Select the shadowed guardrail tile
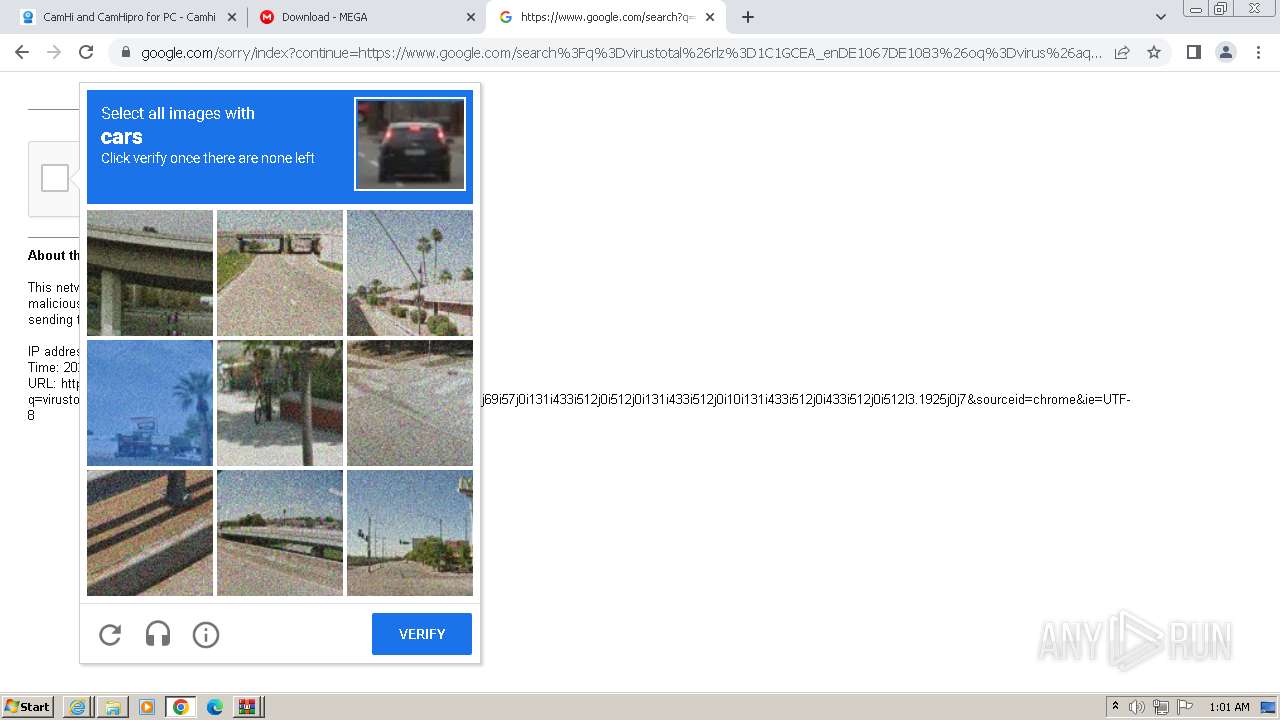Viewport: 1280px width, 720px height. click(150, 533)
